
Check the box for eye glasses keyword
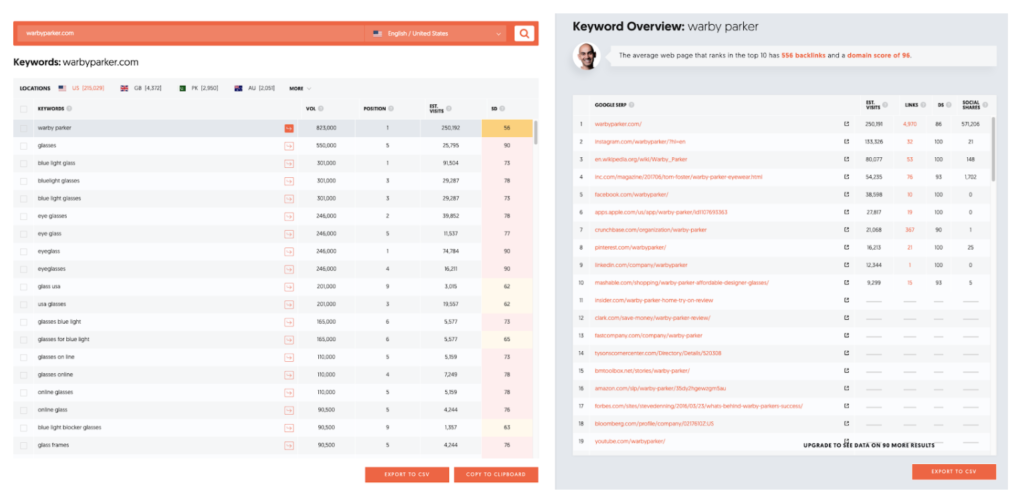(x=24, y=216)
